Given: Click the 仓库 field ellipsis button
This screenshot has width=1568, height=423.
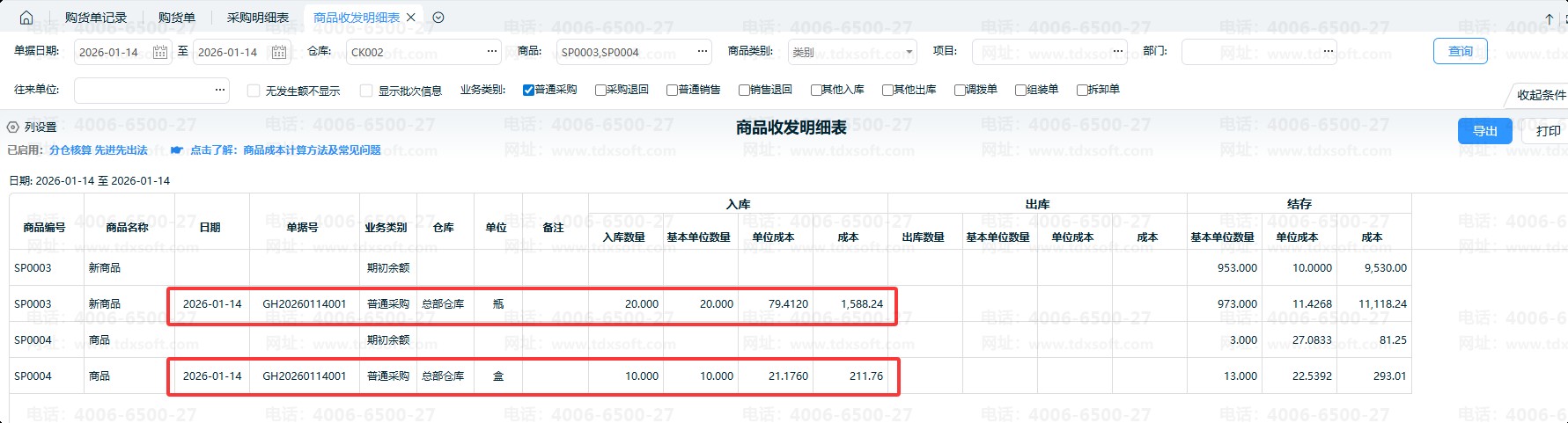Looking at the screenshot, I should pos(491,52).
